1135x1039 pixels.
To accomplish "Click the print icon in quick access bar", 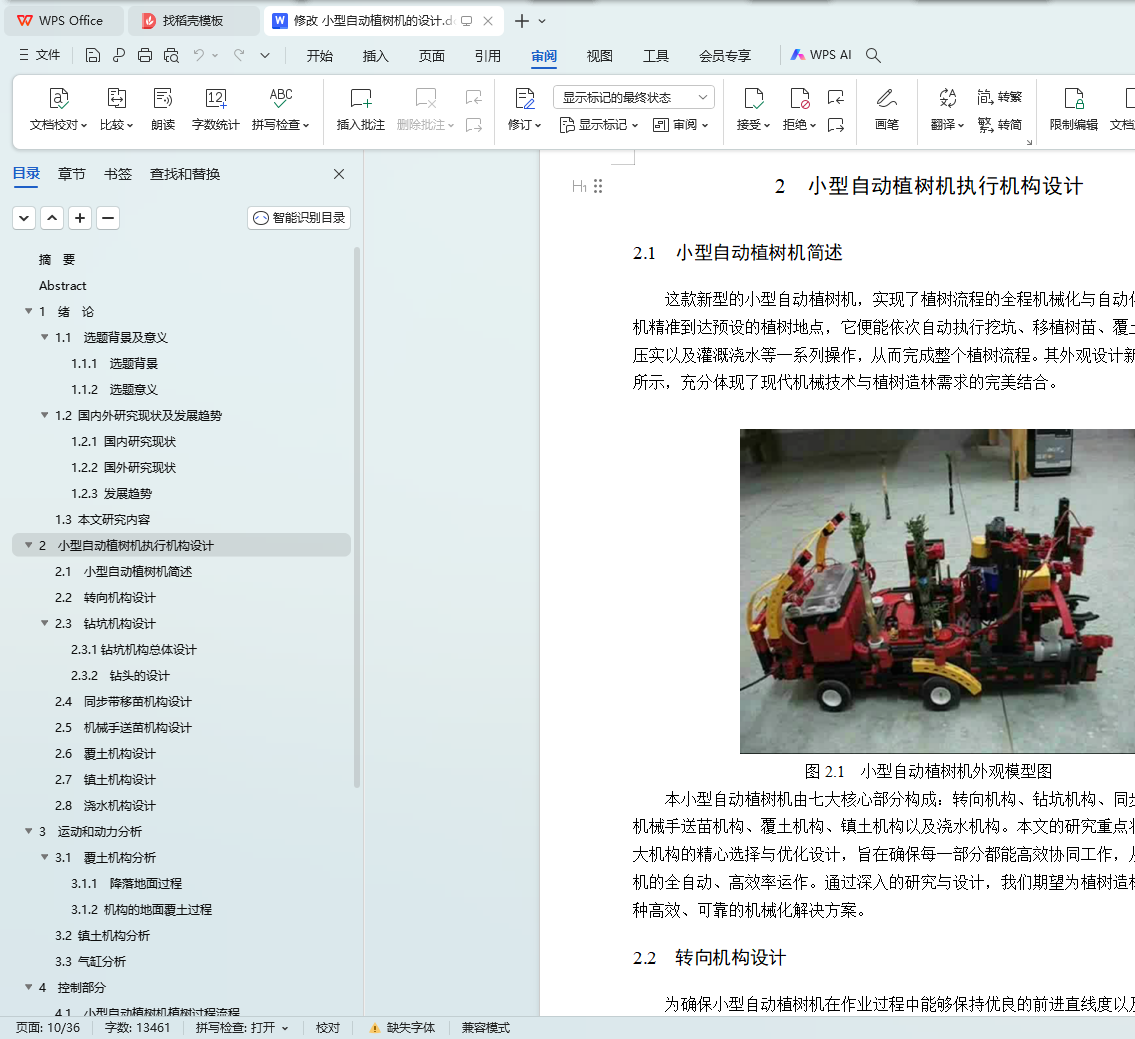I will (145, 56).
